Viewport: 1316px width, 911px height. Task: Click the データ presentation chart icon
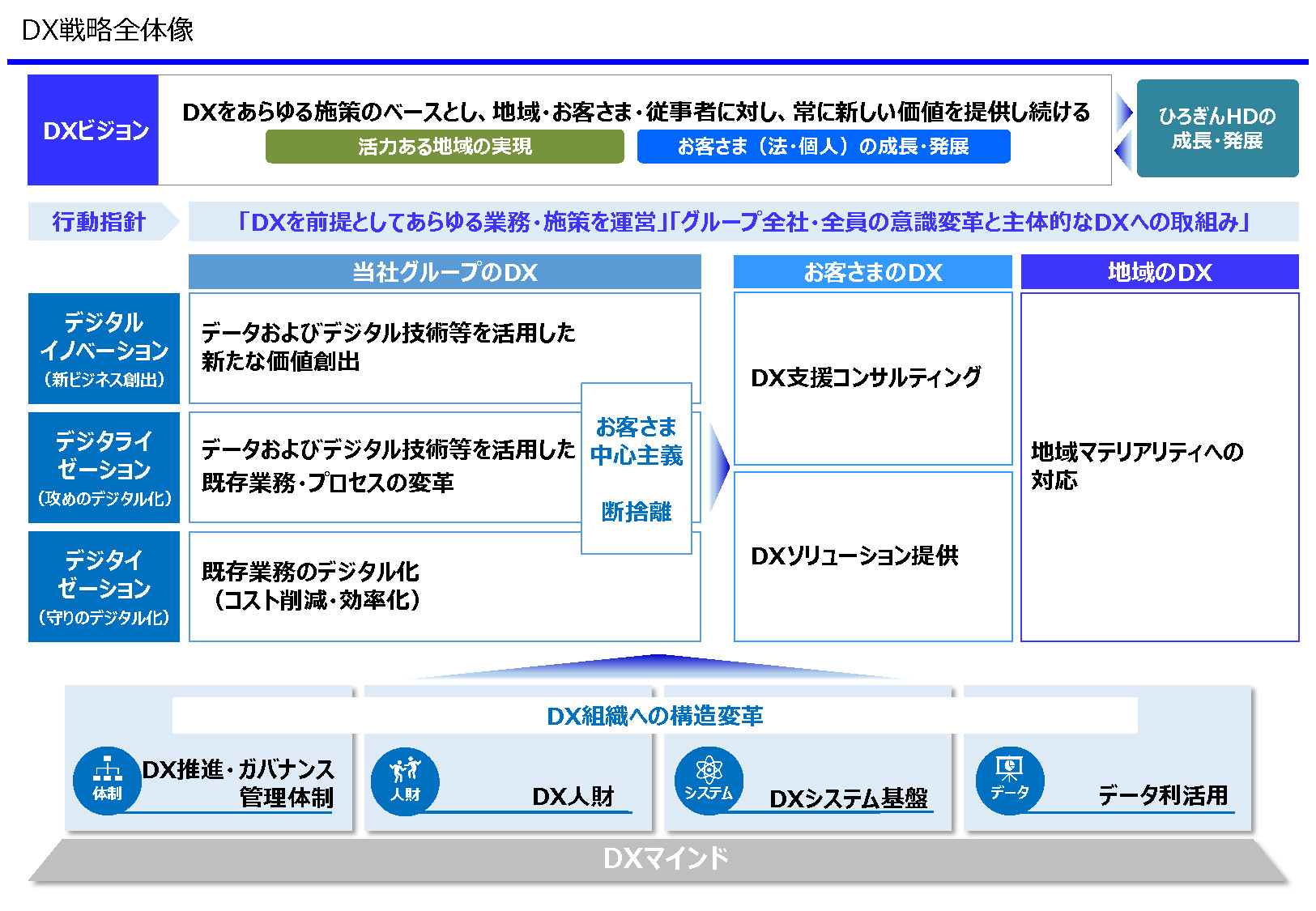point(1010,781)
